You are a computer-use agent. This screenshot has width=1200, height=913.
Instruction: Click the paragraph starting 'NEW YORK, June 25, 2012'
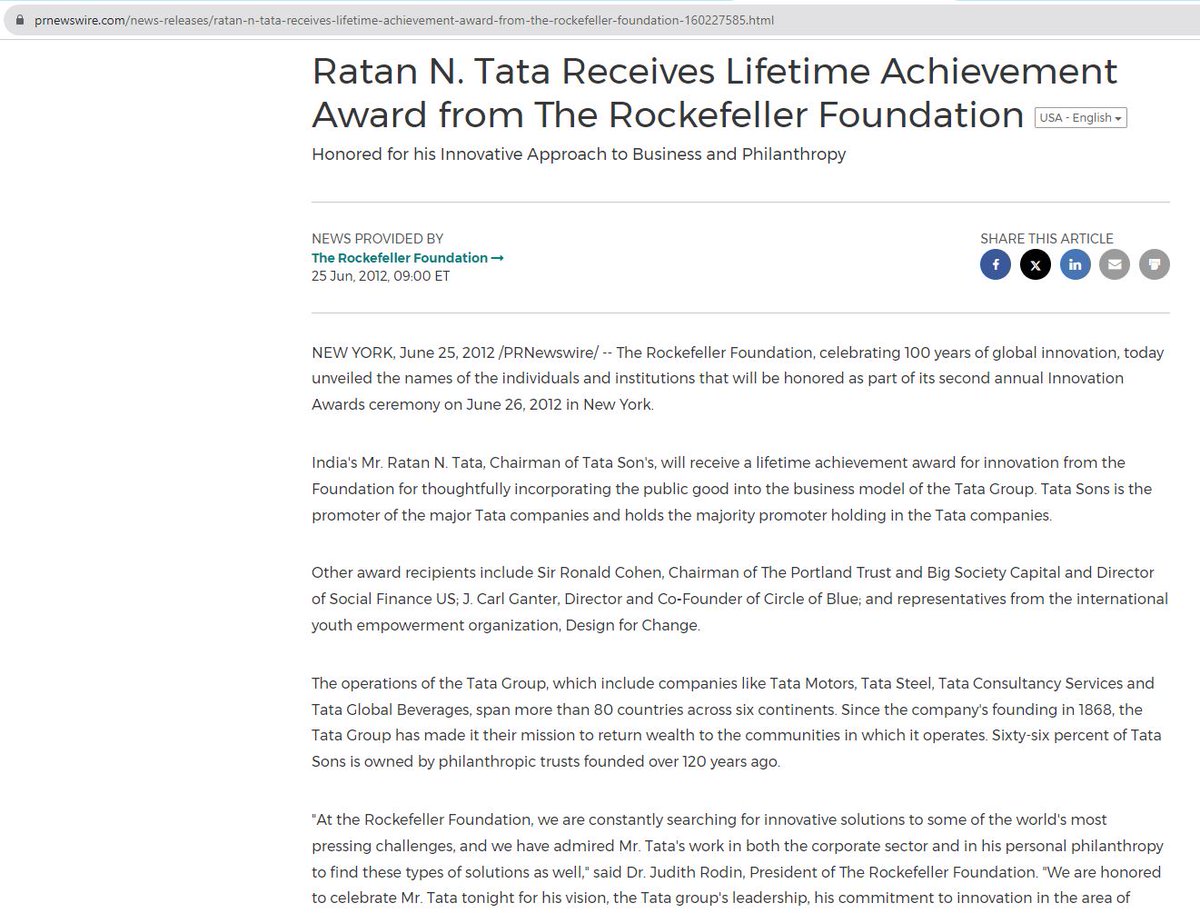click(738, 379)
